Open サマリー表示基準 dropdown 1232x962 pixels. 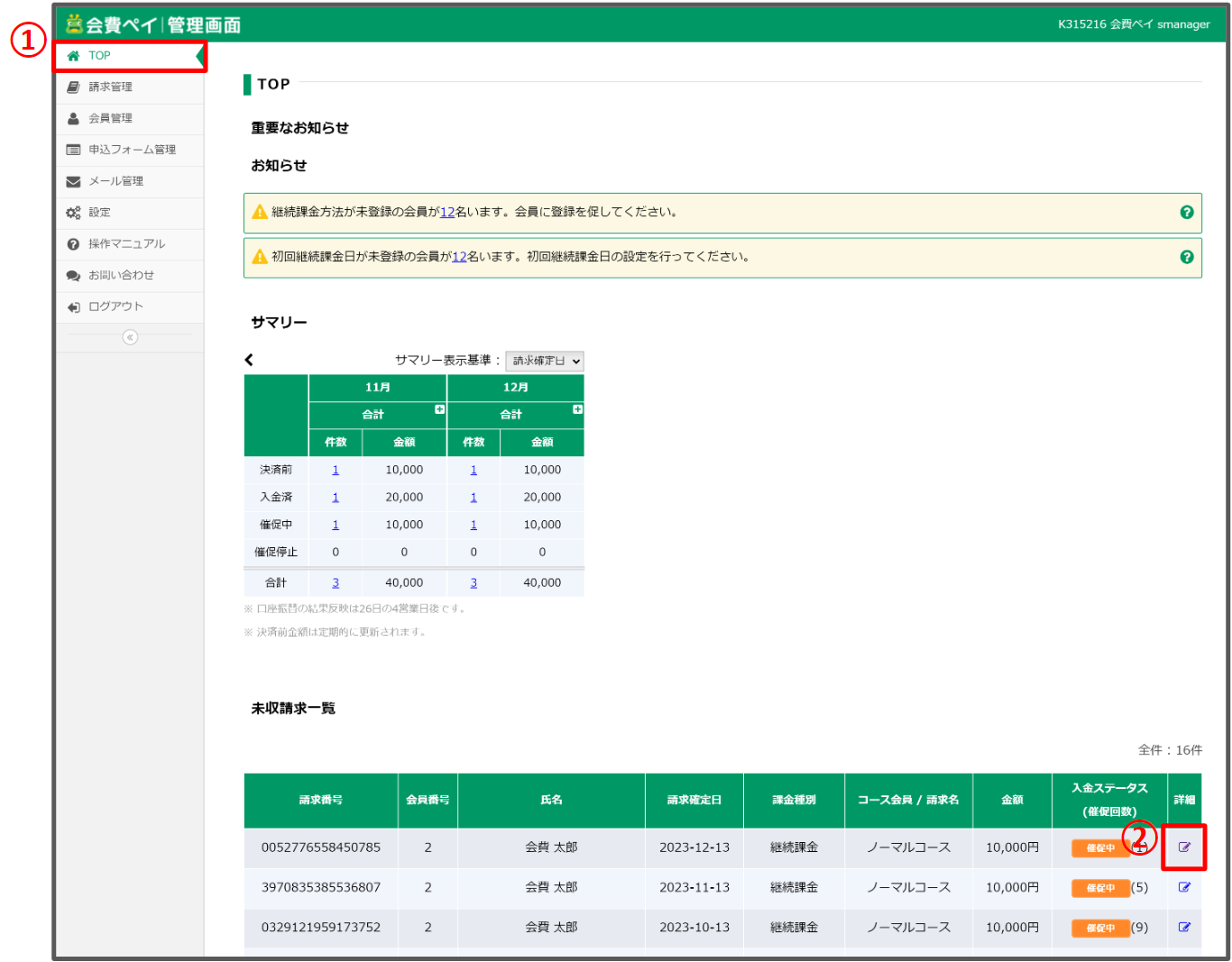click(x=545, y=361)
